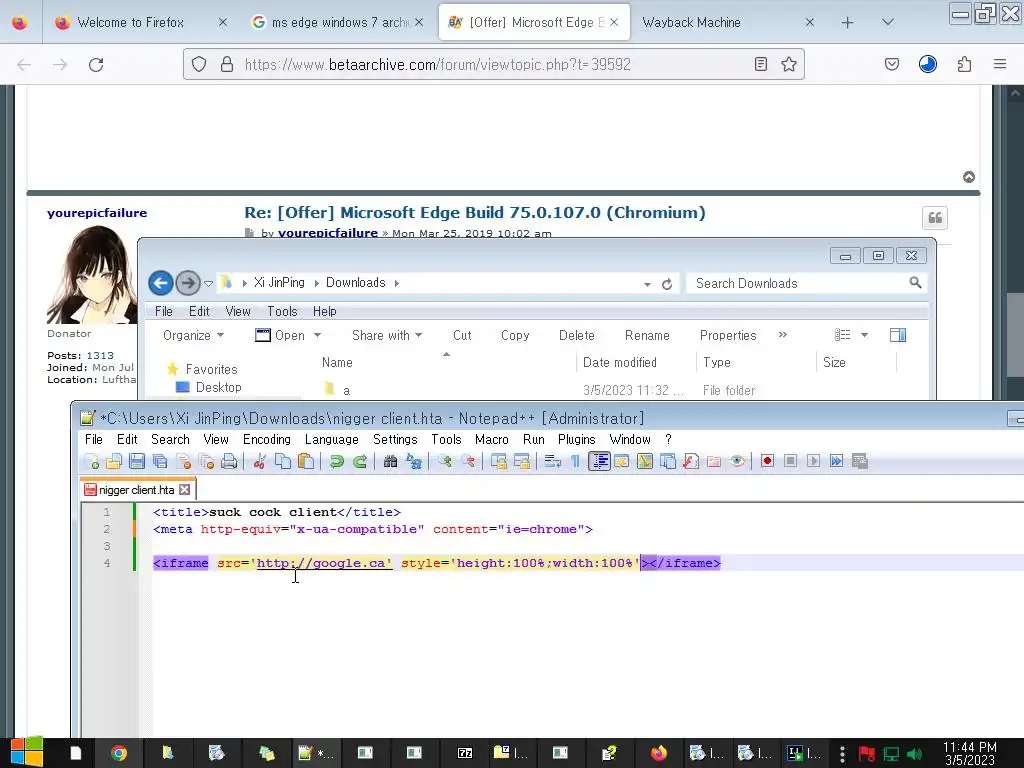This screenshot has width=1024, height=768.
Task: Toggle Show All Characters pilcrow icon
Action: 575,462
